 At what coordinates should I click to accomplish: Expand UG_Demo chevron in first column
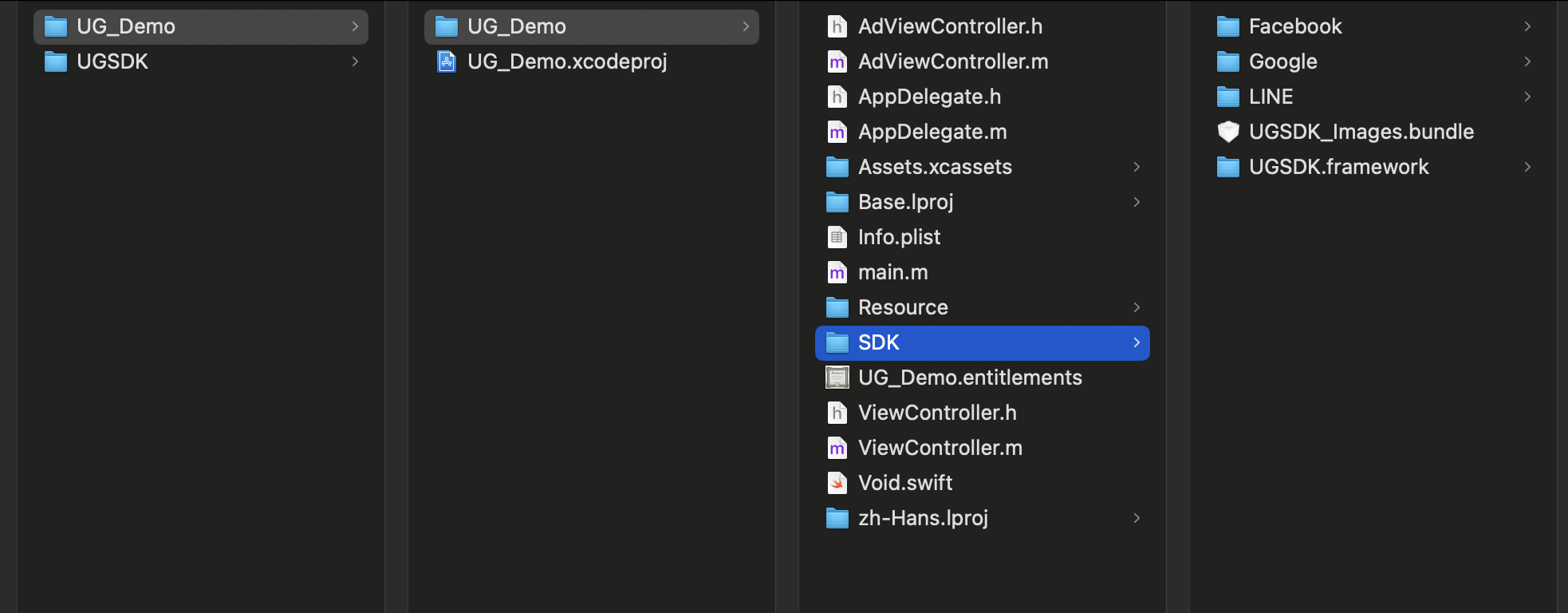click(355, 26)
